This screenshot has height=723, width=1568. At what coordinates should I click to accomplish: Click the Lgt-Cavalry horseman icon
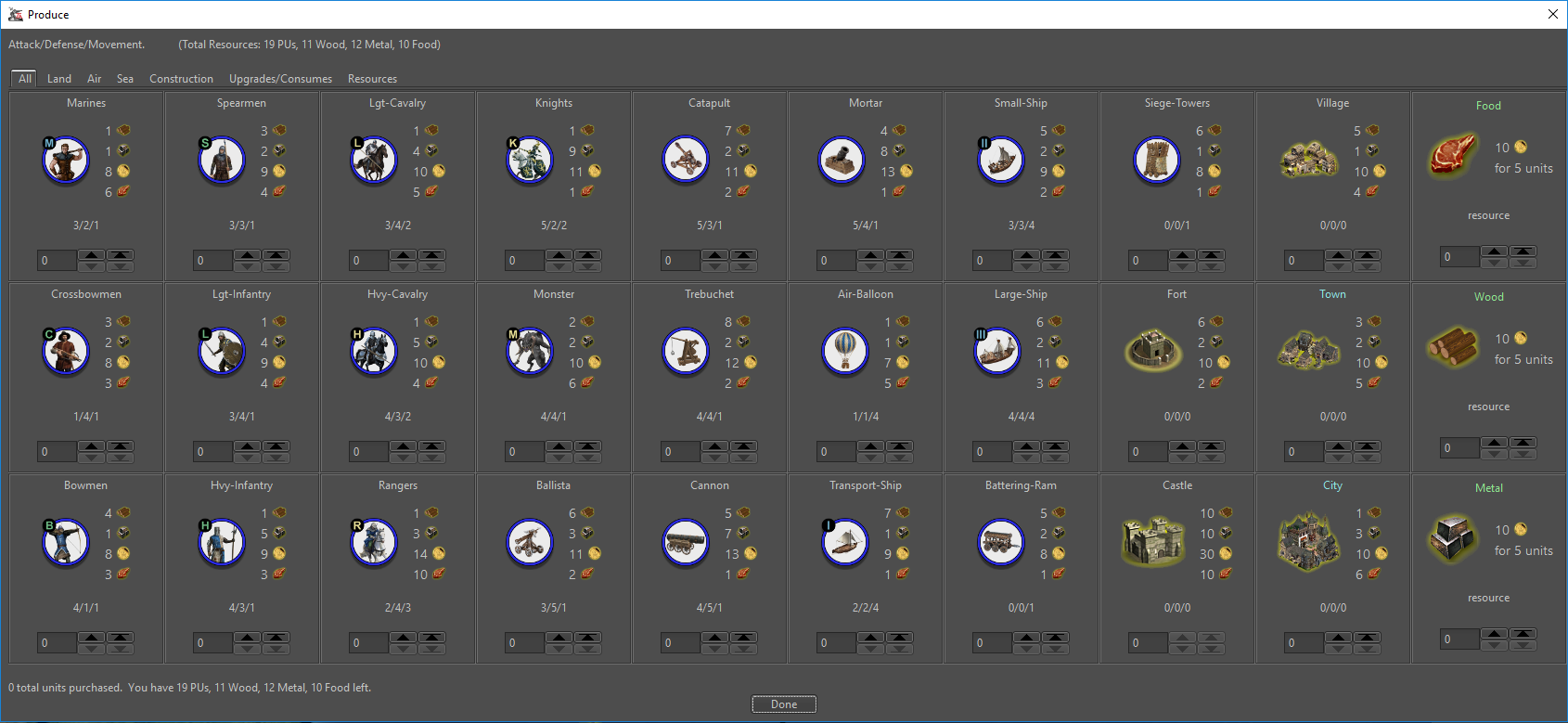[373, 160]
